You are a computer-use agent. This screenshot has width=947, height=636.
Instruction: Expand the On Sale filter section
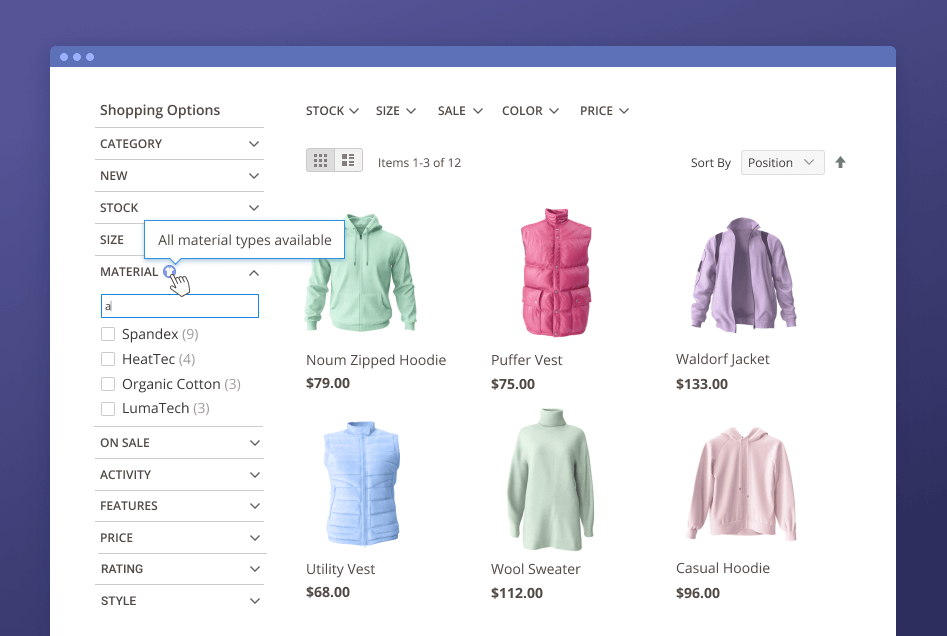point(254,443)
